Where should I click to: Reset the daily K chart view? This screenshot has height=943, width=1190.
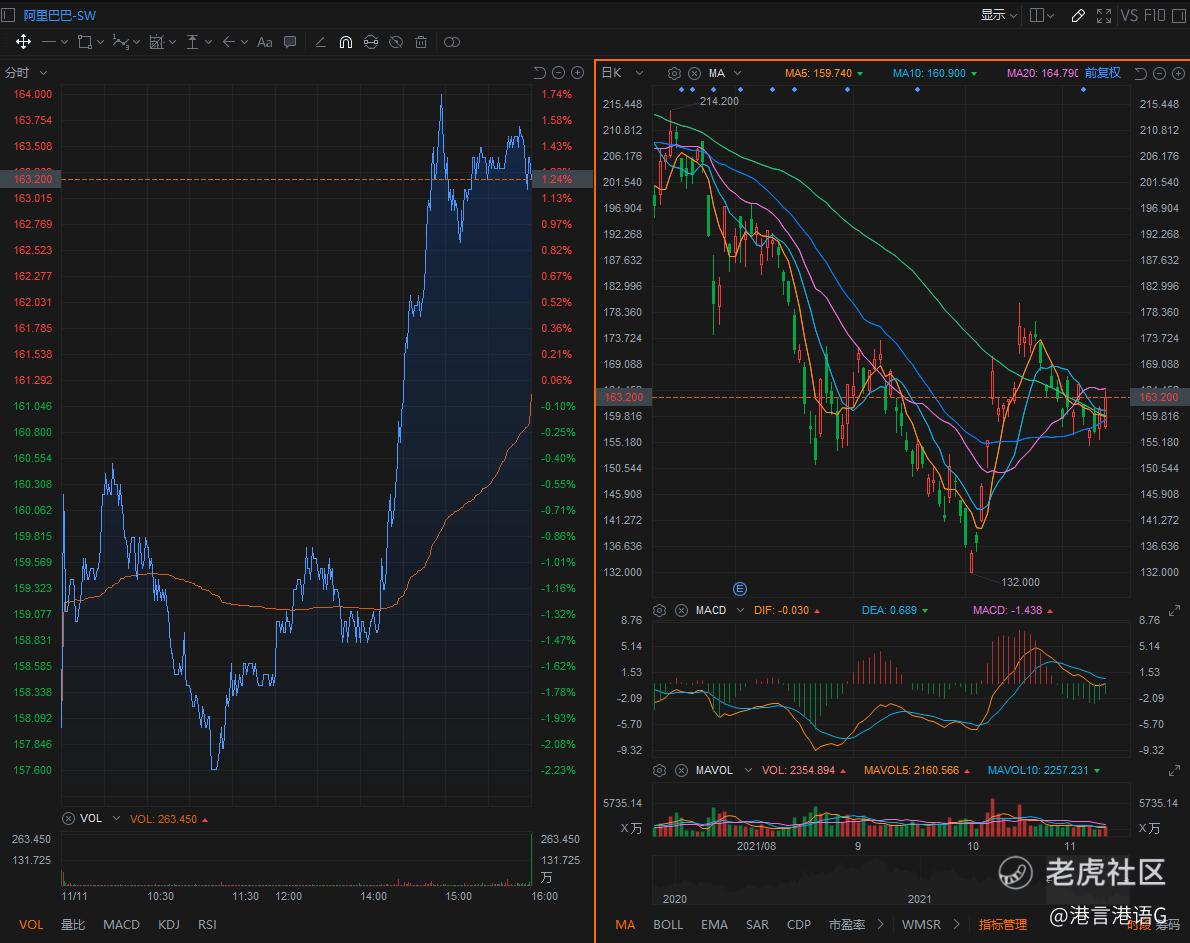(1141, 74)
